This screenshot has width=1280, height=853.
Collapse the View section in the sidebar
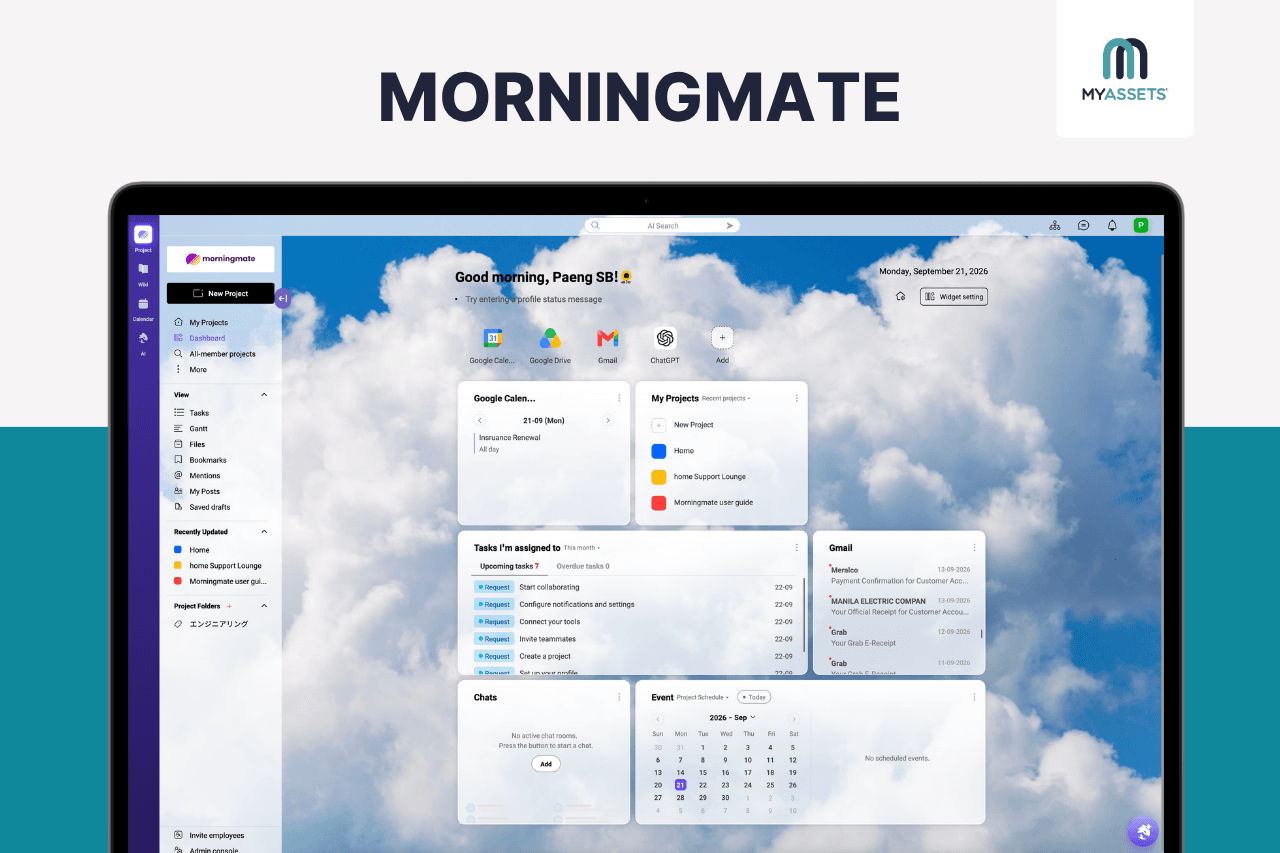(x=265, y=395)
